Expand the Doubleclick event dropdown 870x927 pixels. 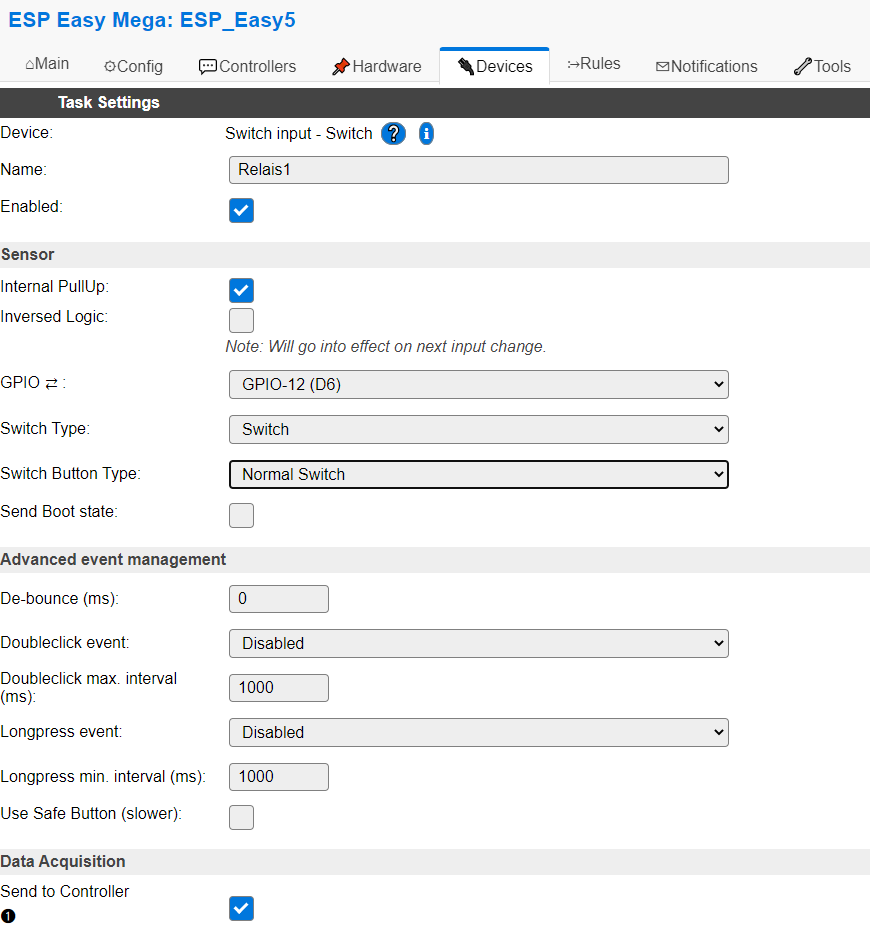click(479, 644)
